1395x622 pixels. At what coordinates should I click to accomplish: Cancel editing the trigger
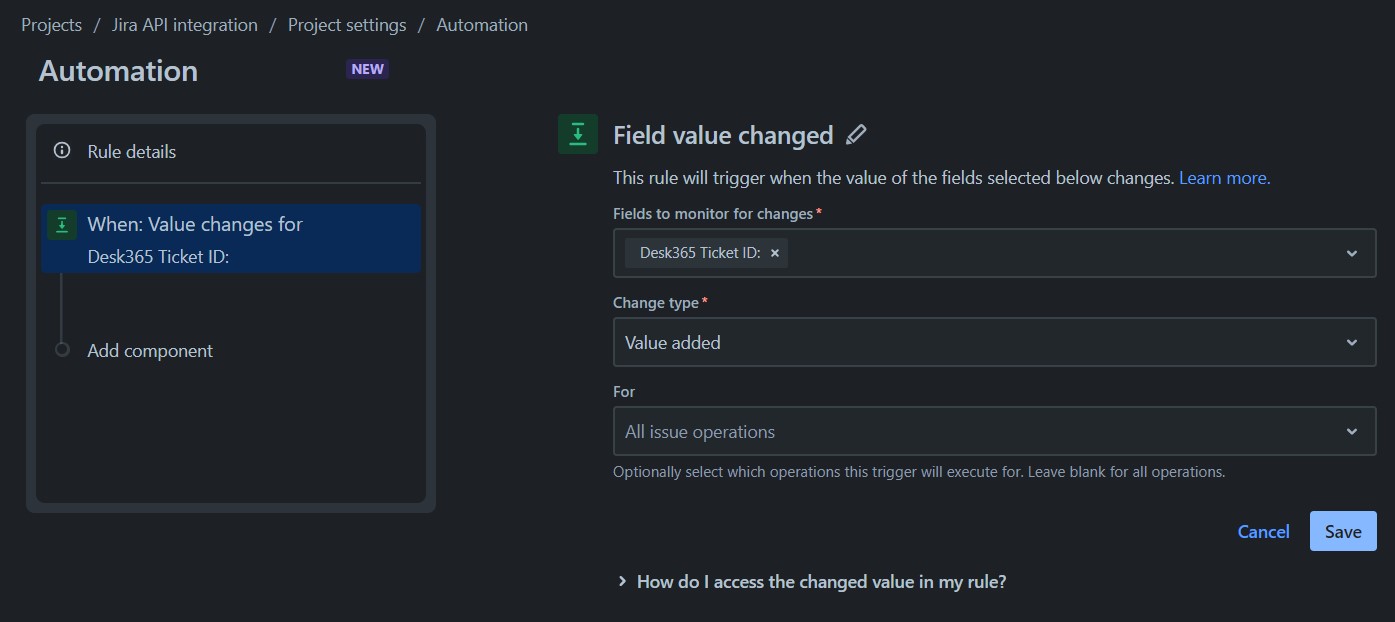pyautogui.click(x=1263, y=531)
